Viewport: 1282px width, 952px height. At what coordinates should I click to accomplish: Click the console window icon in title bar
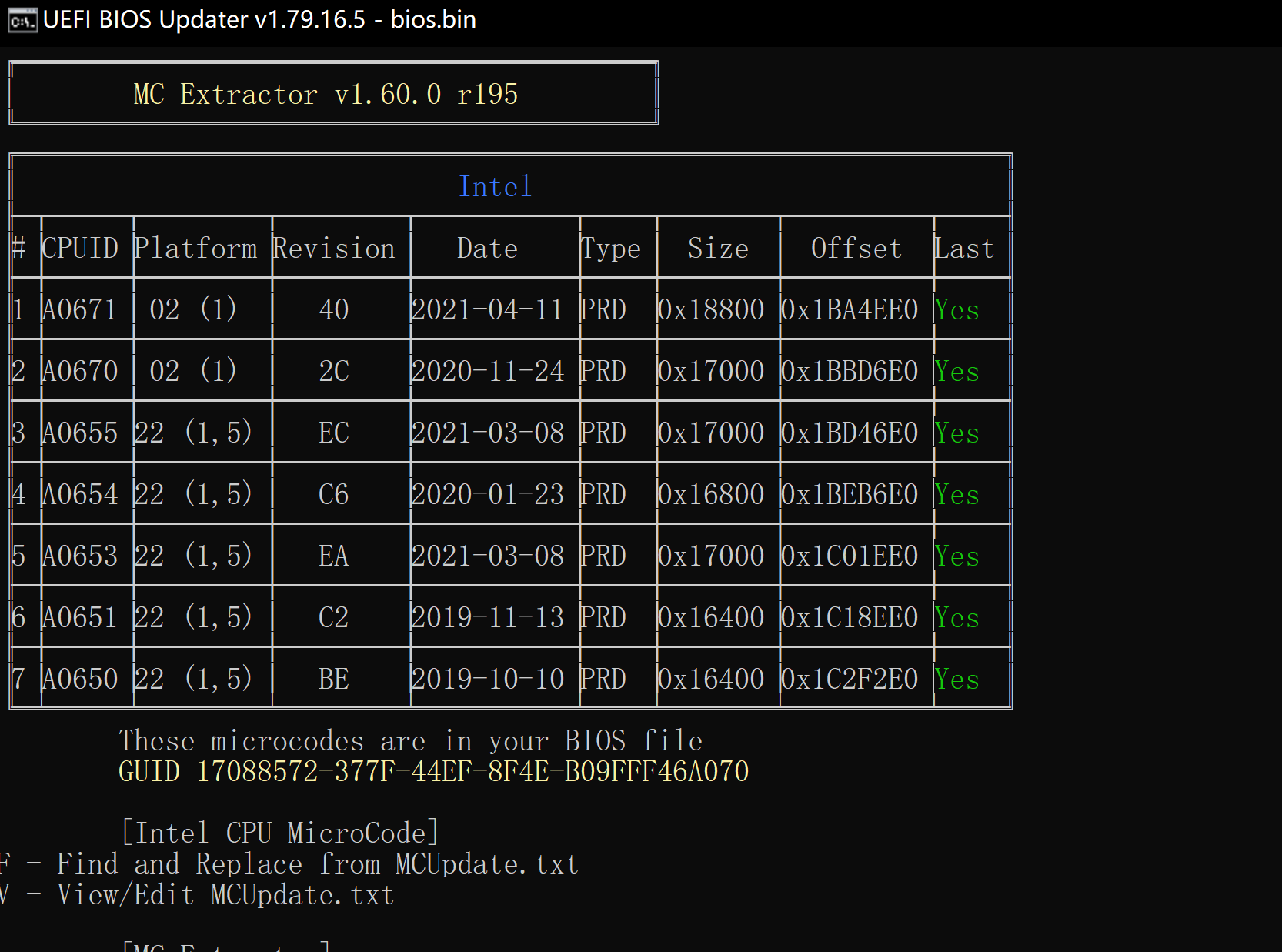22,20
